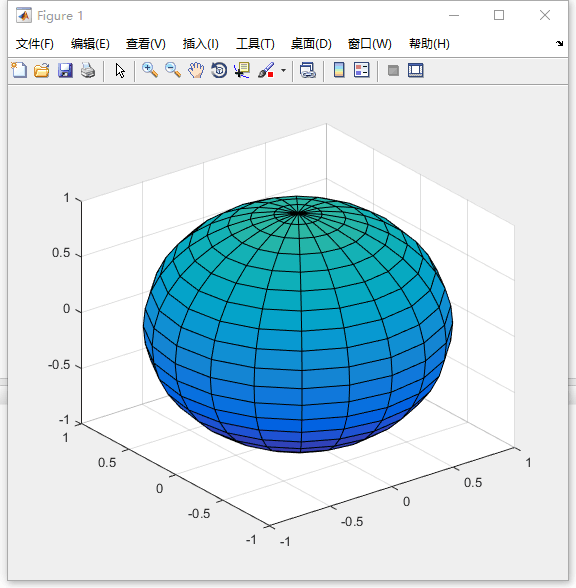The height and width of the screenshot is (588, 576).
Task: Insert a colorbar using the toolbar icon
Action: pos(339,70)
